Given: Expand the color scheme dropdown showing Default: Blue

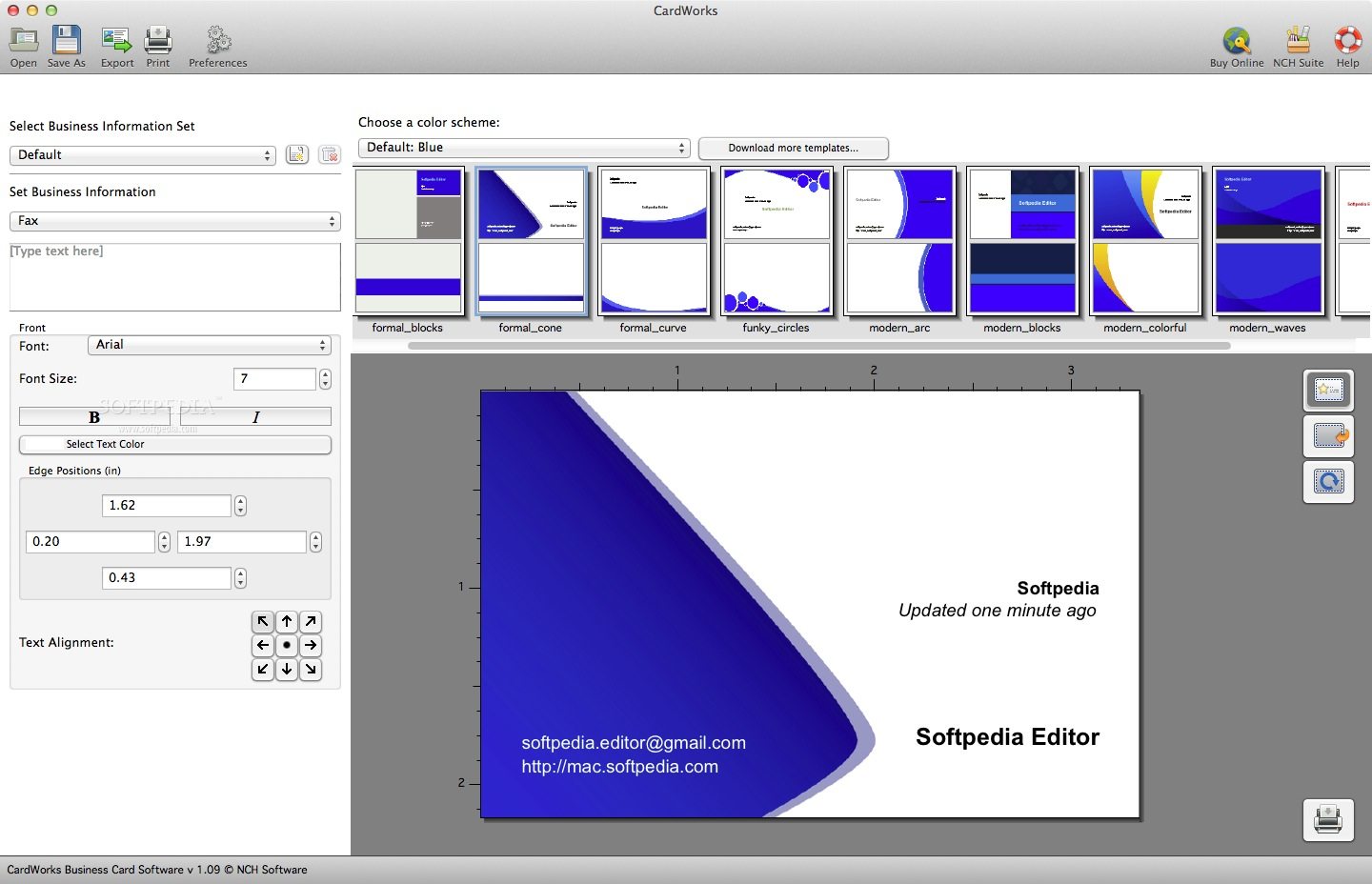Looking at the screenshot, I should tap(523, 148).
